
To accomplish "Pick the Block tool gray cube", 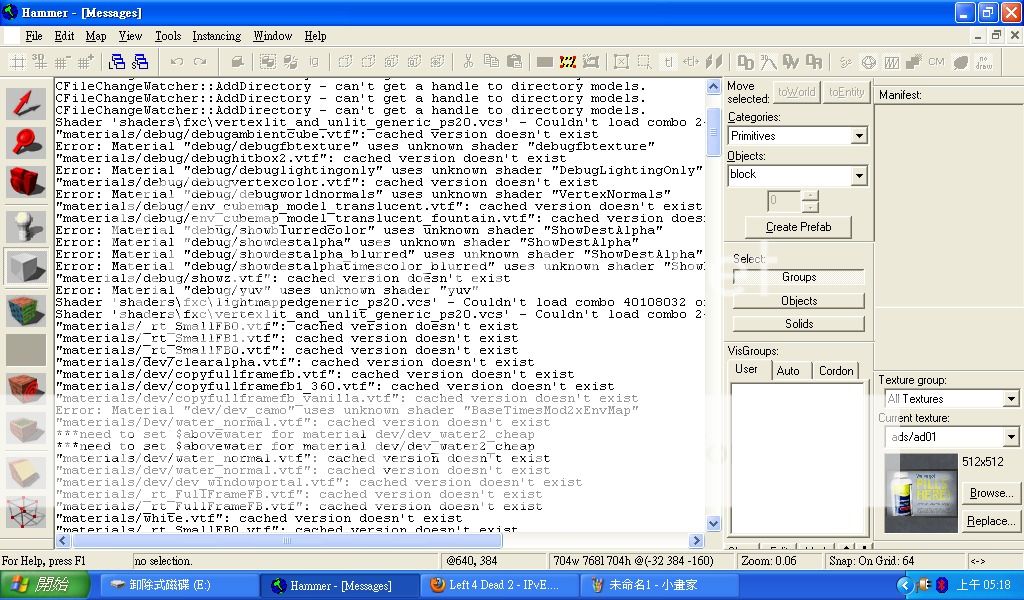I will point(26,267).
